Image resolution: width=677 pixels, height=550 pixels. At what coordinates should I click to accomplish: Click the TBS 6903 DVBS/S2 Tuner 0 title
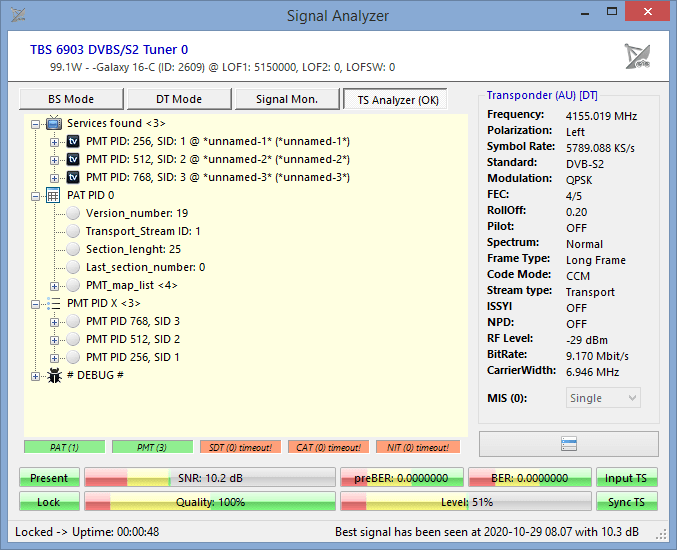(109, 50)
